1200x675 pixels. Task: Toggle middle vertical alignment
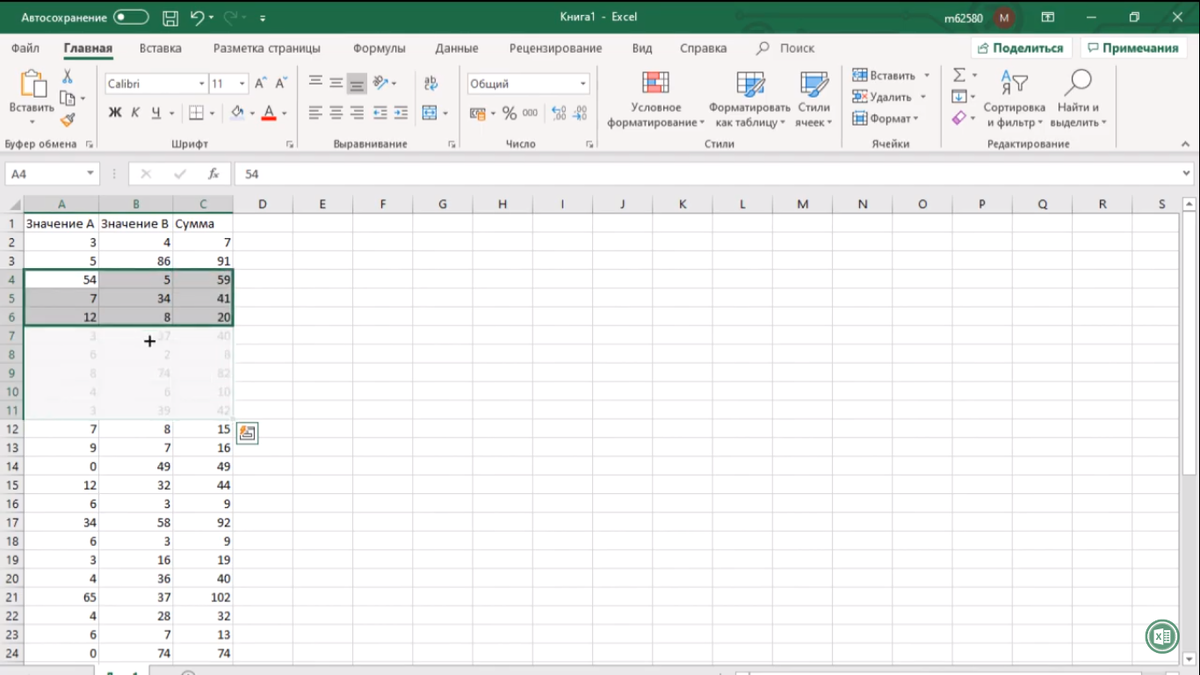[x=336, y=84]
